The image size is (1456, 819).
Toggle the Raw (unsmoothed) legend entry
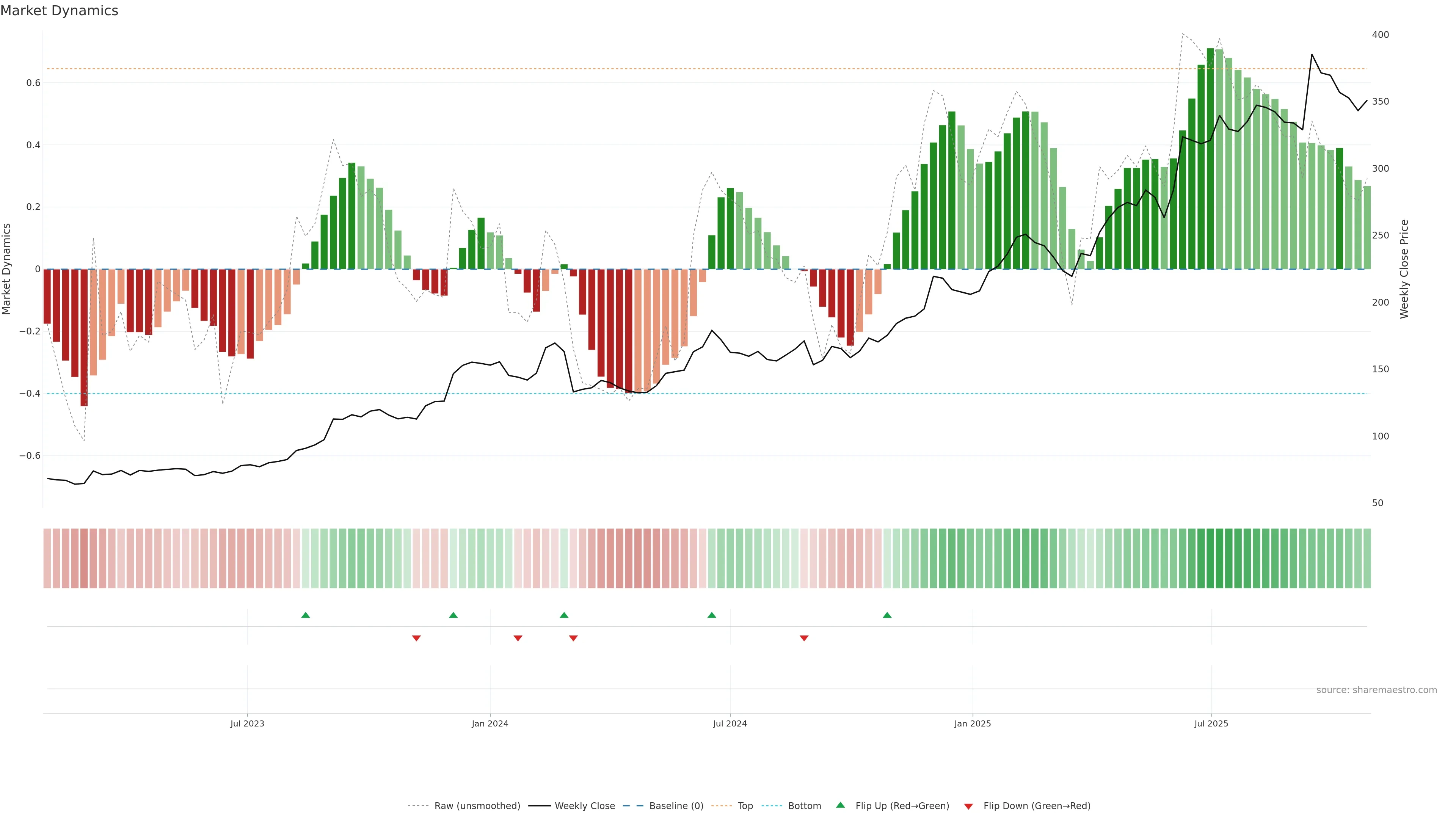pyautogui.click(x=477, y=806)
